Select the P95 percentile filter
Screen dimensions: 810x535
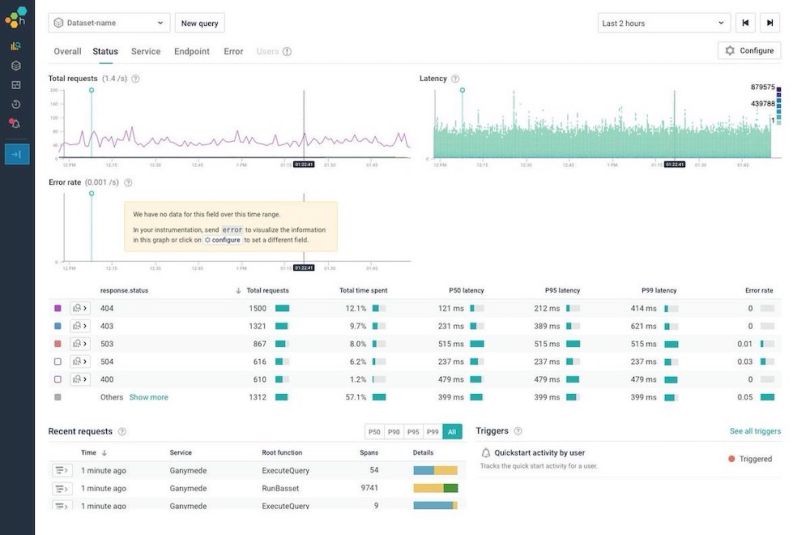click(413, 432)
